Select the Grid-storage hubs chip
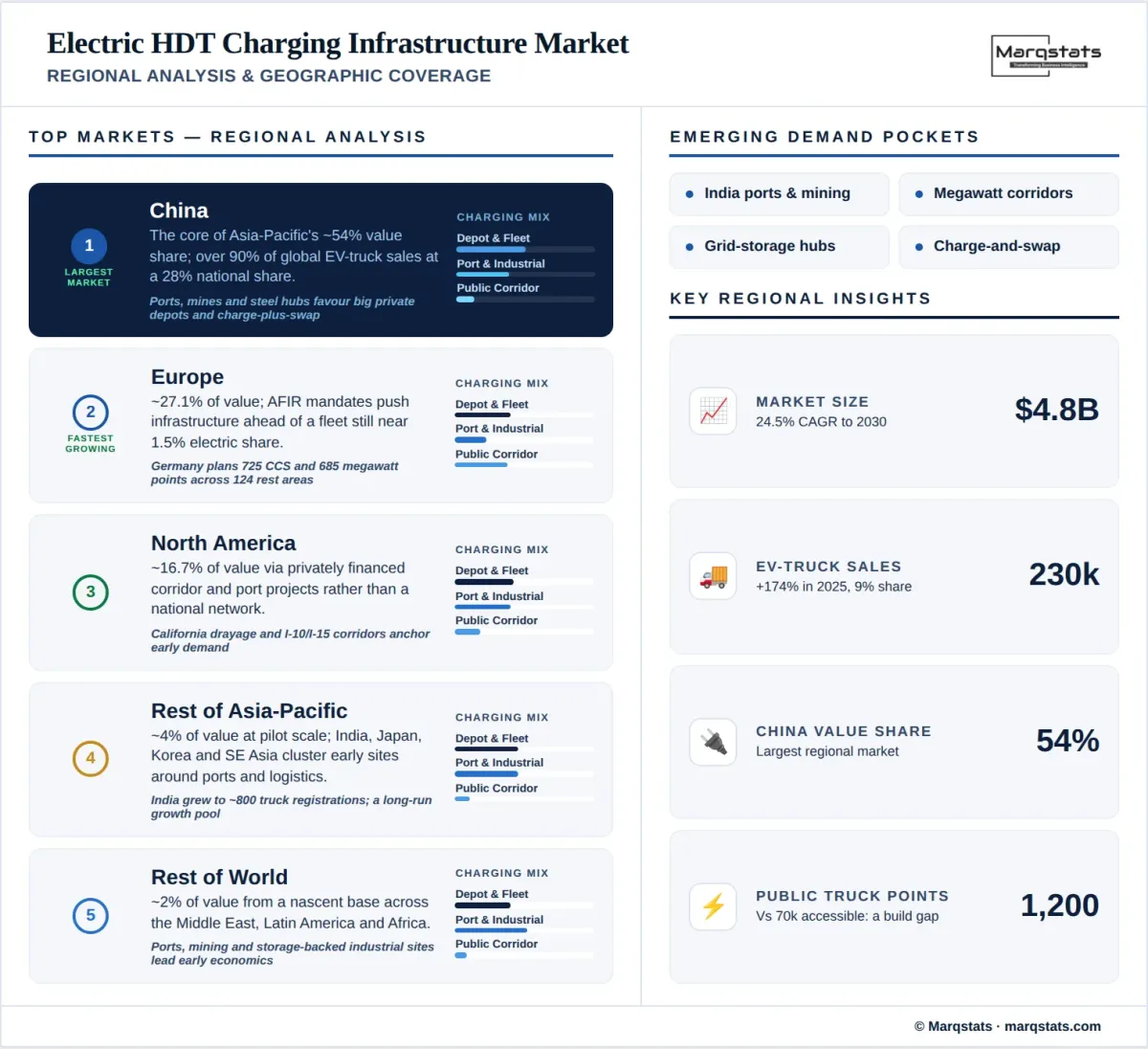 tap(779, 246)
